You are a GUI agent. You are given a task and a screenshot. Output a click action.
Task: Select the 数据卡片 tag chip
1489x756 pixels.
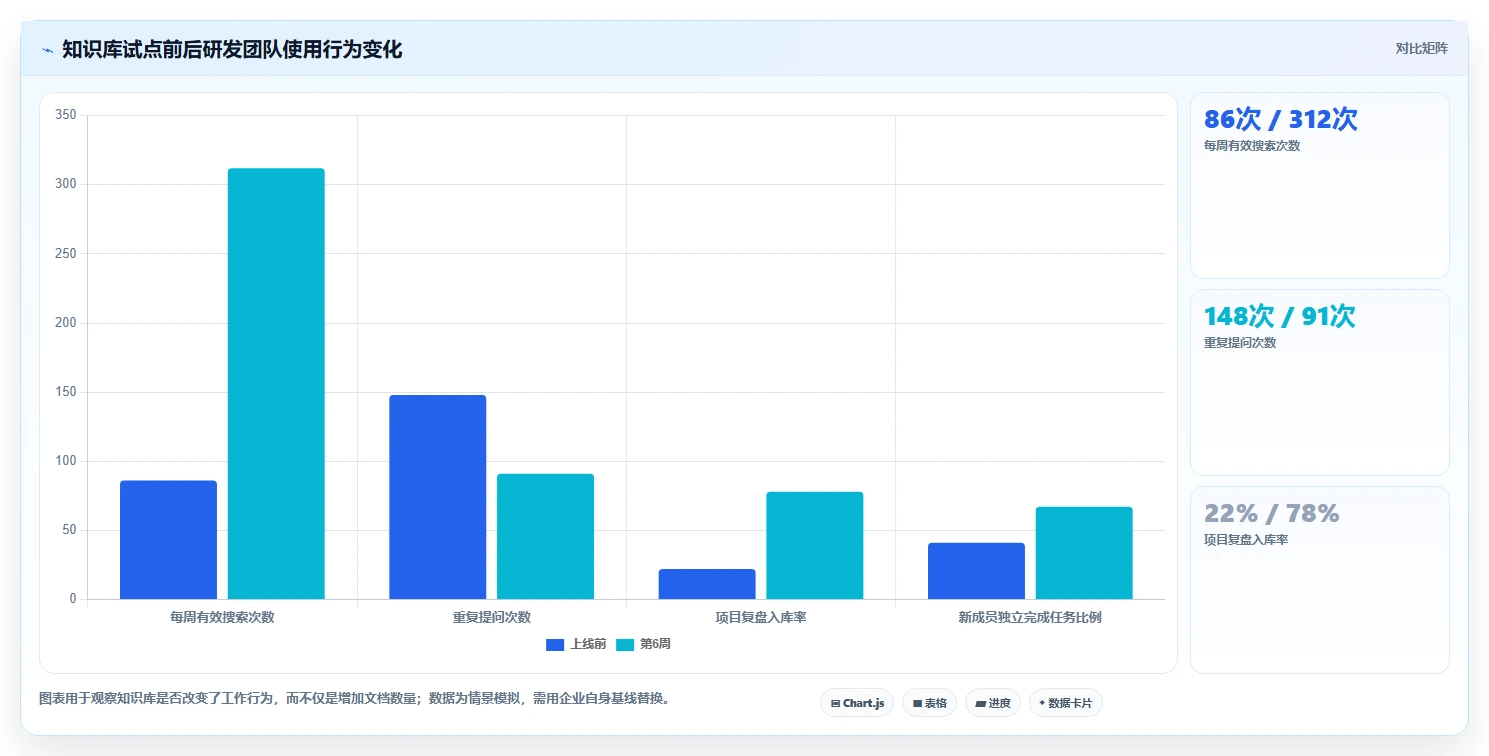click(x=1066, y=703)
